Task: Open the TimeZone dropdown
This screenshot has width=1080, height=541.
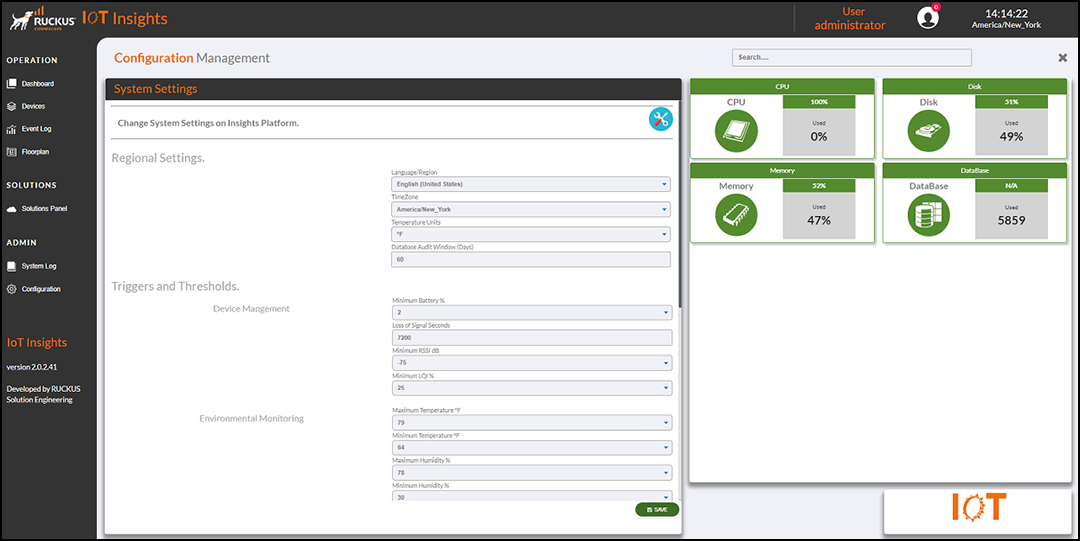Action: click(x=530, y=209)
